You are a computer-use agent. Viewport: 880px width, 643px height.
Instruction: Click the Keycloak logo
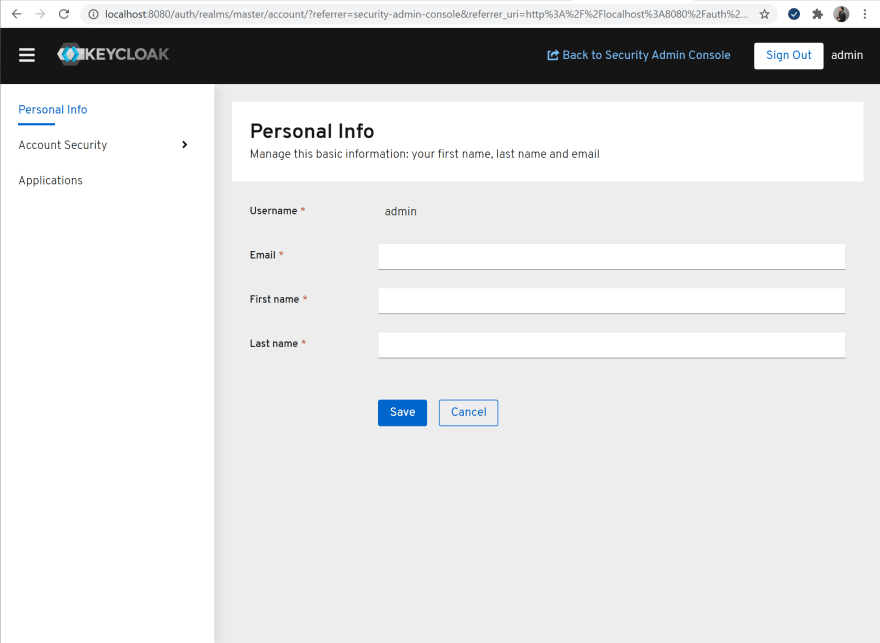click(113, 54)
